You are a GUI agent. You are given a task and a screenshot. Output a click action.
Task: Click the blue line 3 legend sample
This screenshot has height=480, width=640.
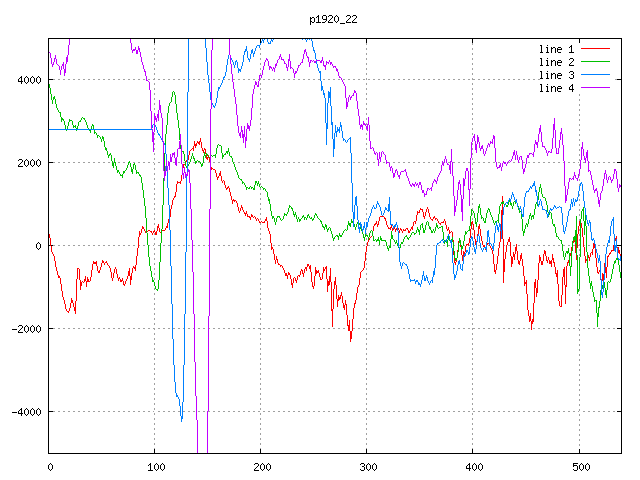[x=595, y=75]
